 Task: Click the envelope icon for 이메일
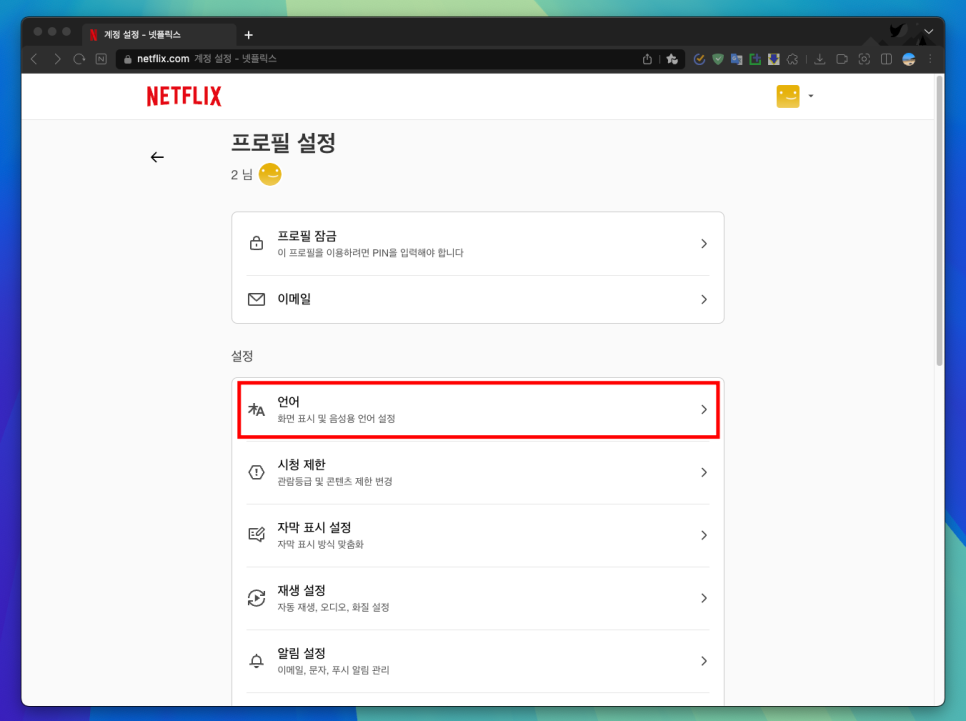[x=256, y=299]
